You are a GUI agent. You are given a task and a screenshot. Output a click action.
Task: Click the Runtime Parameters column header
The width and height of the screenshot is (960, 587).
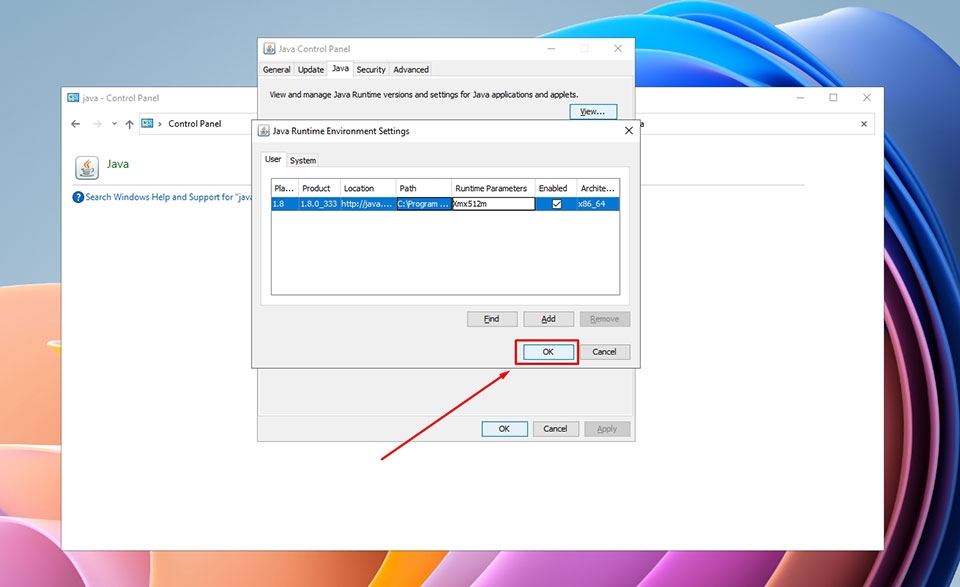pyautogui.click(x=493, y=188)
